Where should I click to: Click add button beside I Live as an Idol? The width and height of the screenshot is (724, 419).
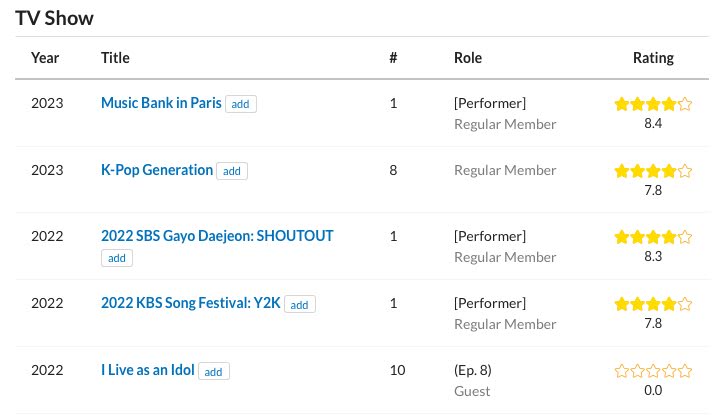pos(214,371)
